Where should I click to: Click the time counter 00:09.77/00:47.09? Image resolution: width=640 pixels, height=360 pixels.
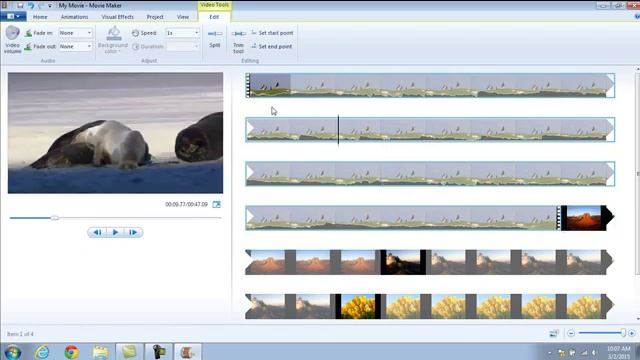click(187, 204)
